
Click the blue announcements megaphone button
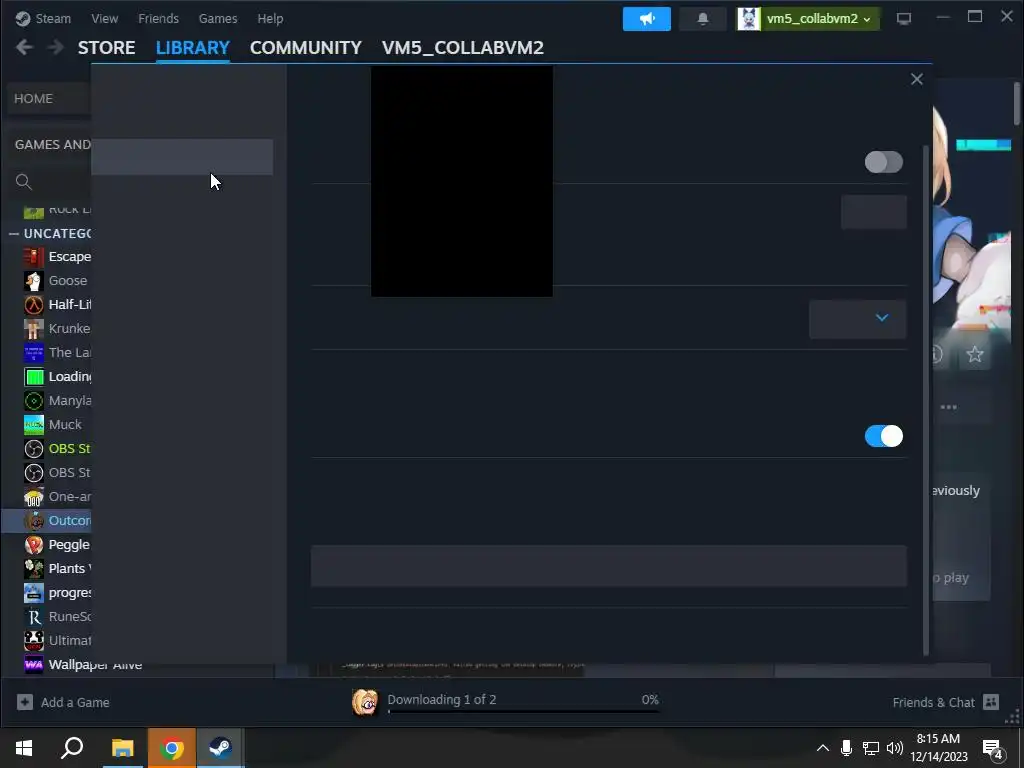(647, 19)
